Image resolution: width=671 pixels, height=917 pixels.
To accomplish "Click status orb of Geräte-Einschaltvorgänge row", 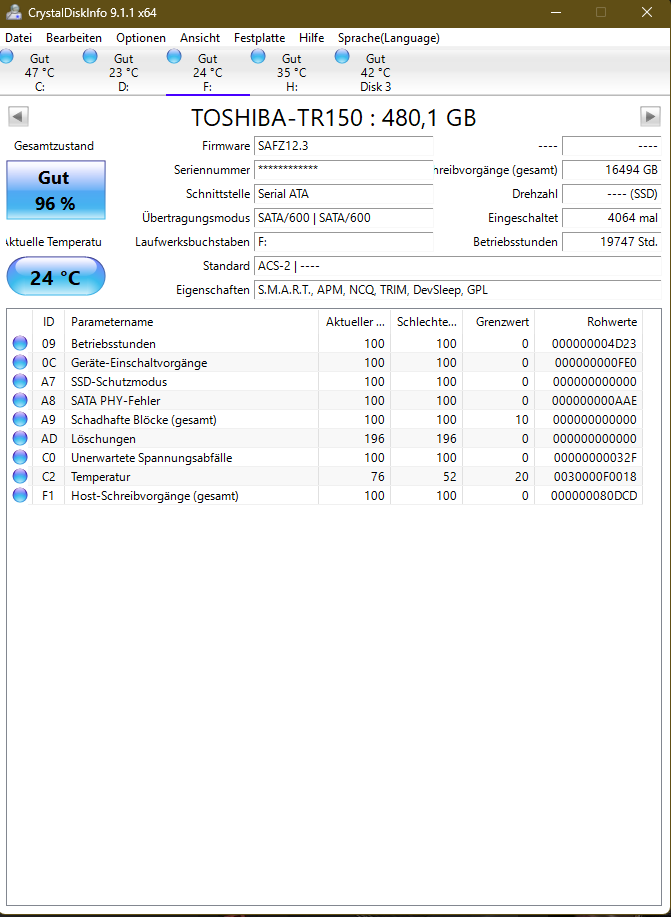I will 20,363.
